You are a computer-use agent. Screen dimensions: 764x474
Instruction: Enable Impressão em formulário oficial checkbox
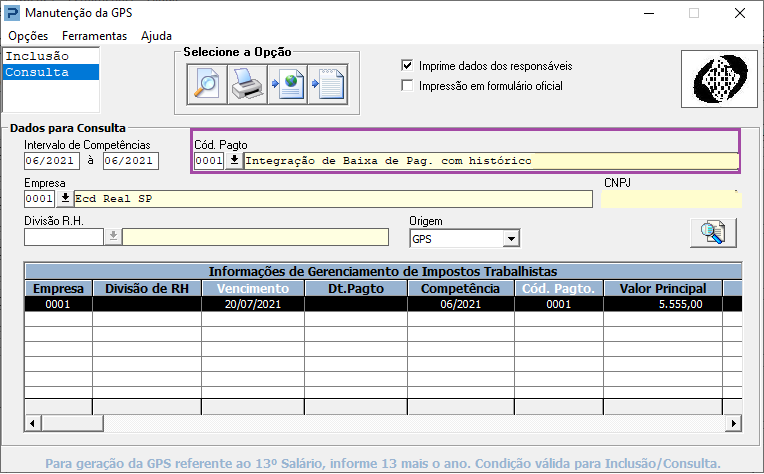click(407, 85)
